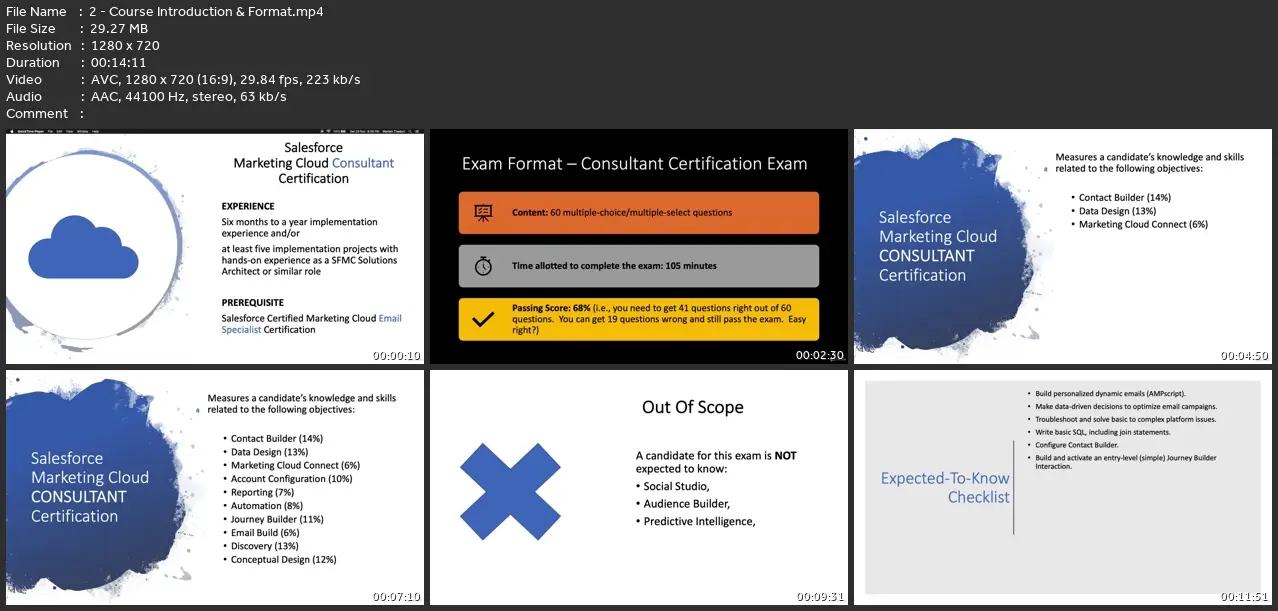This screenshot has width=1278, height=611.
Task: Open the Exam Format thumbnail at 00:02:30
Action: [639, 246]
